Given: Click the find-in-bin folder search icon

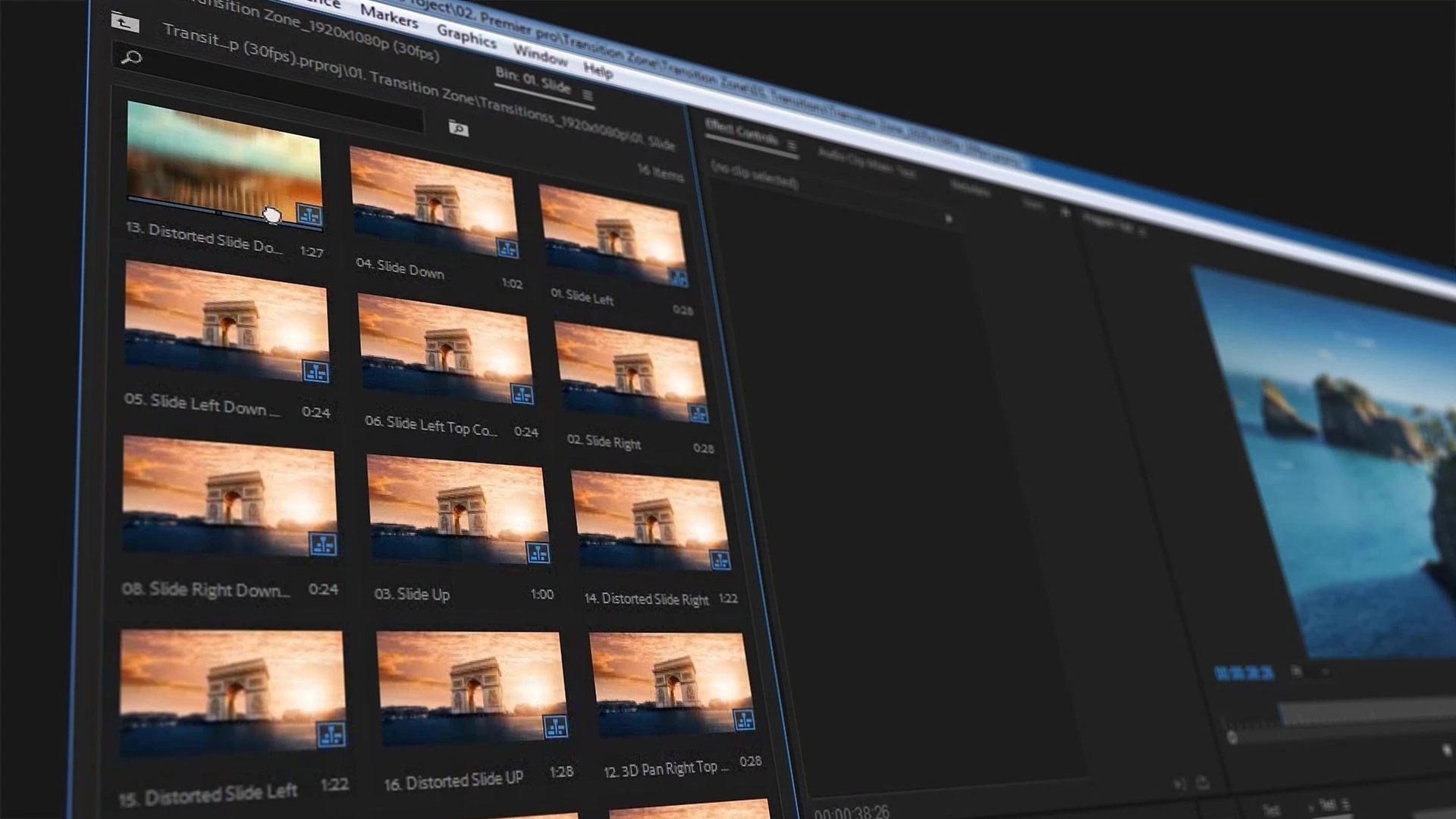Looking at the screenshot, I should click(x=458, y=128).
